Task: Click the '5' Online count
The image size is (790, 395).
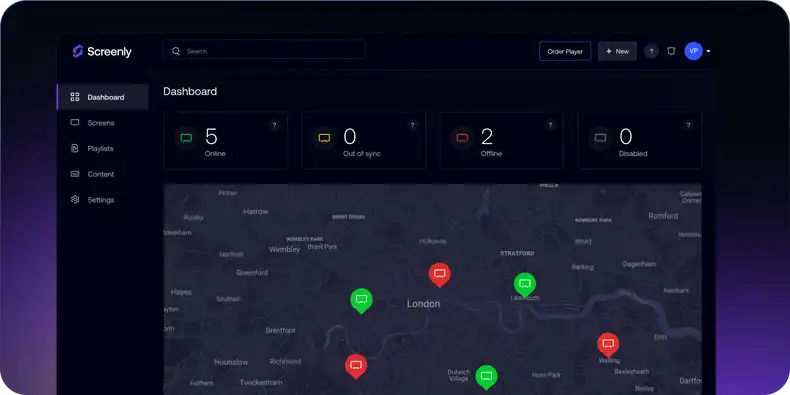Action: [211, 137]
